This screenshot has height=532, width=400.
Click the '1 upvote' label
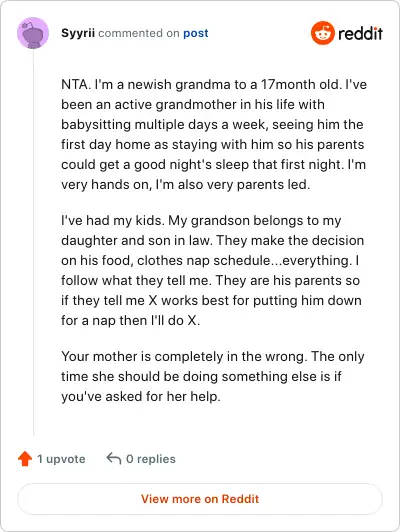tap(61, 459)
